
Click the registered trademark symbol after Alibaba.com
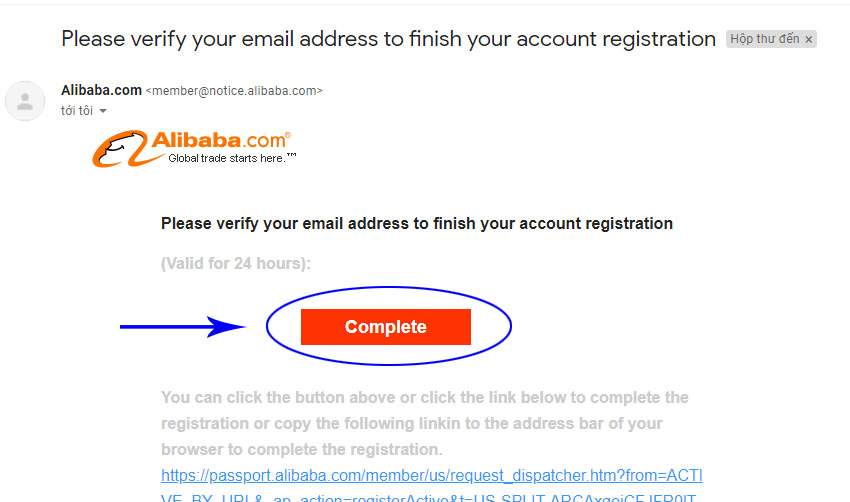[x=288, y=134]
